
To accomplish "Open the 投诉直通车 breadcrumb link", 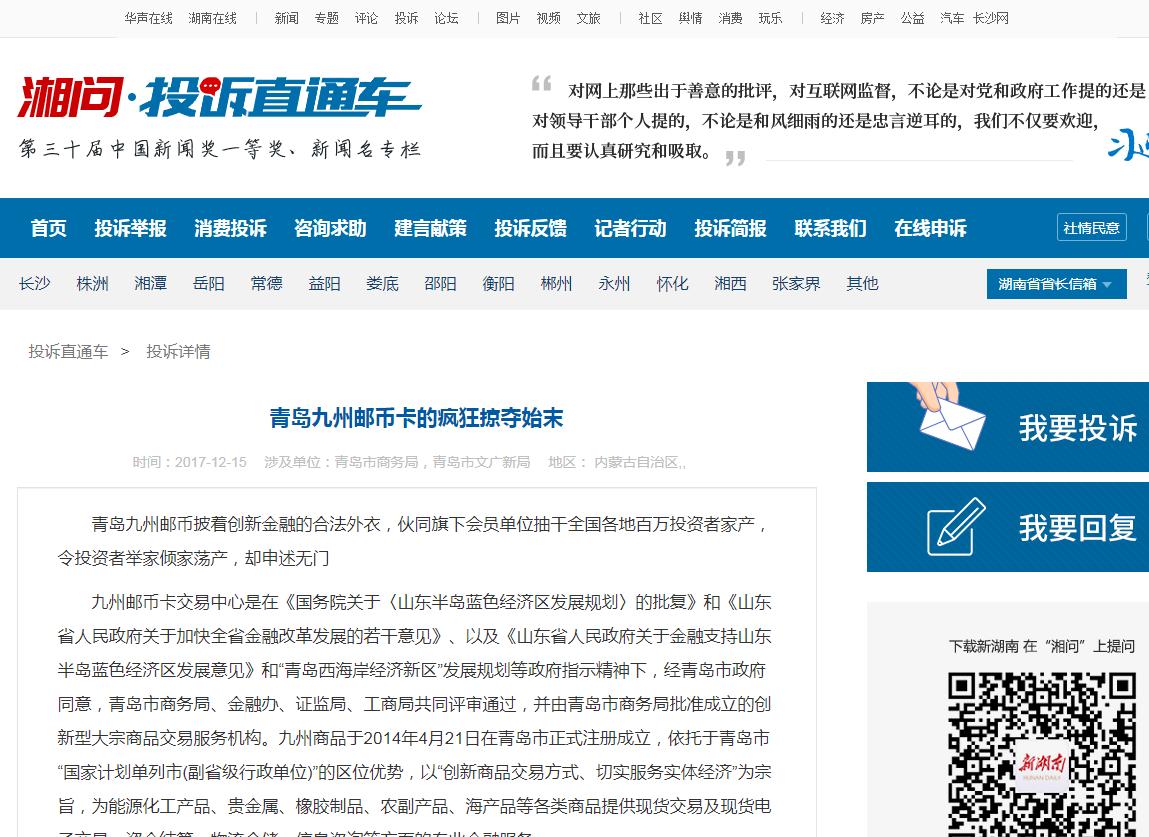I will [x=69, y=351].
